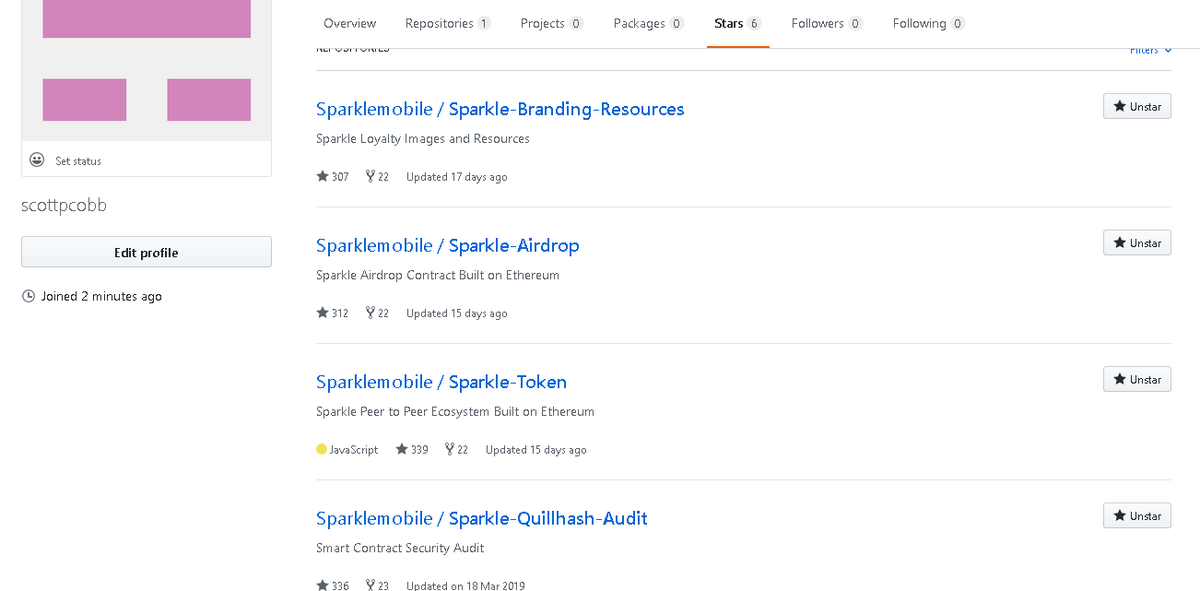Click the yellow JavaScript language dot
1200x591 pixels.
coord(322,449)
